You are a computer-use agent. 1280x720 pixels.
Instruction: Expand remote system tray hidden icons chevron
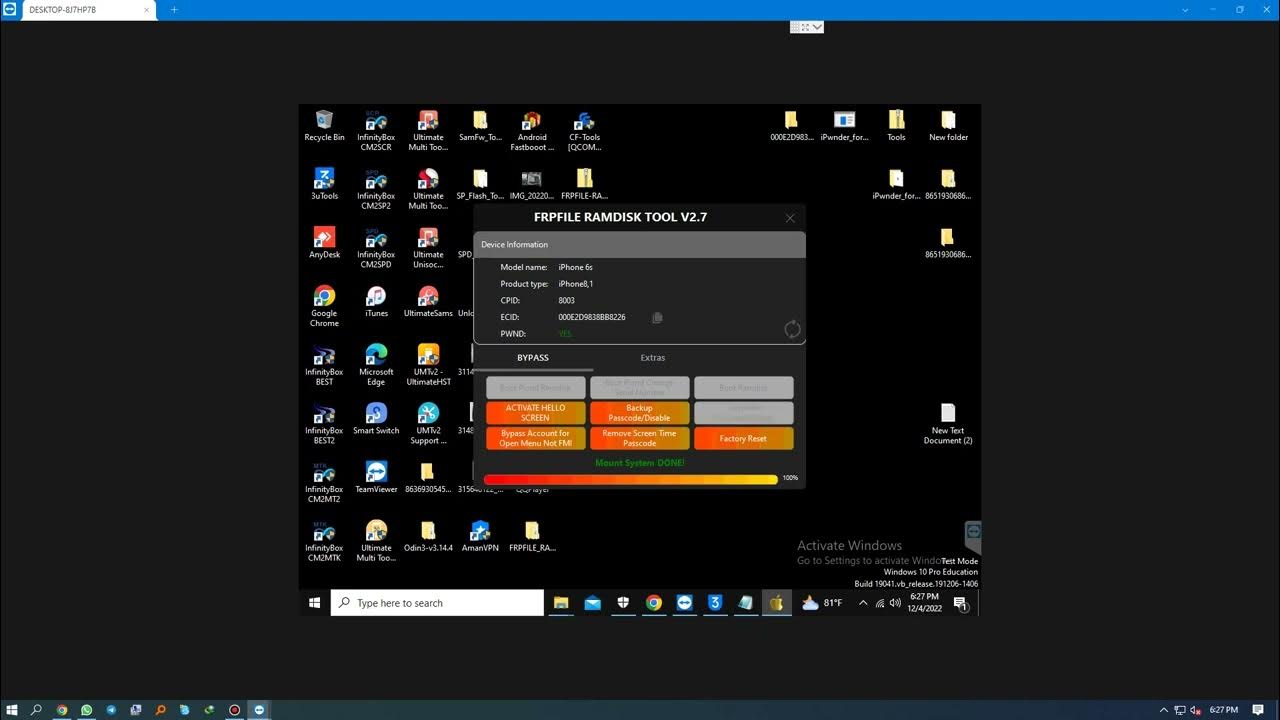click(863, 603)
